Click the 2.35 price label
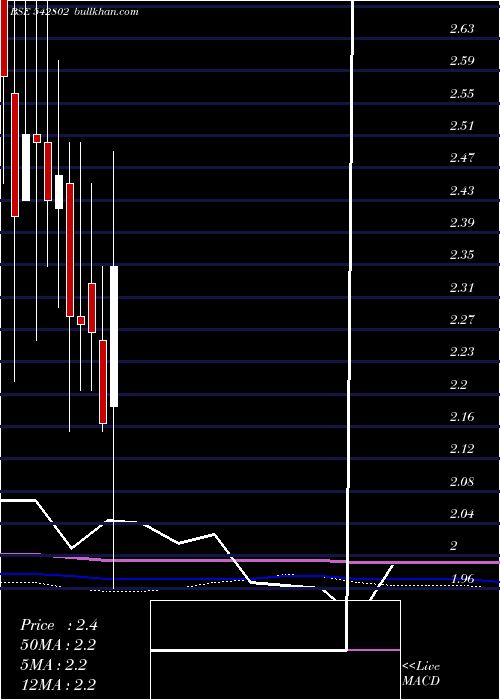The image size is (500, 700). (462, 255)
